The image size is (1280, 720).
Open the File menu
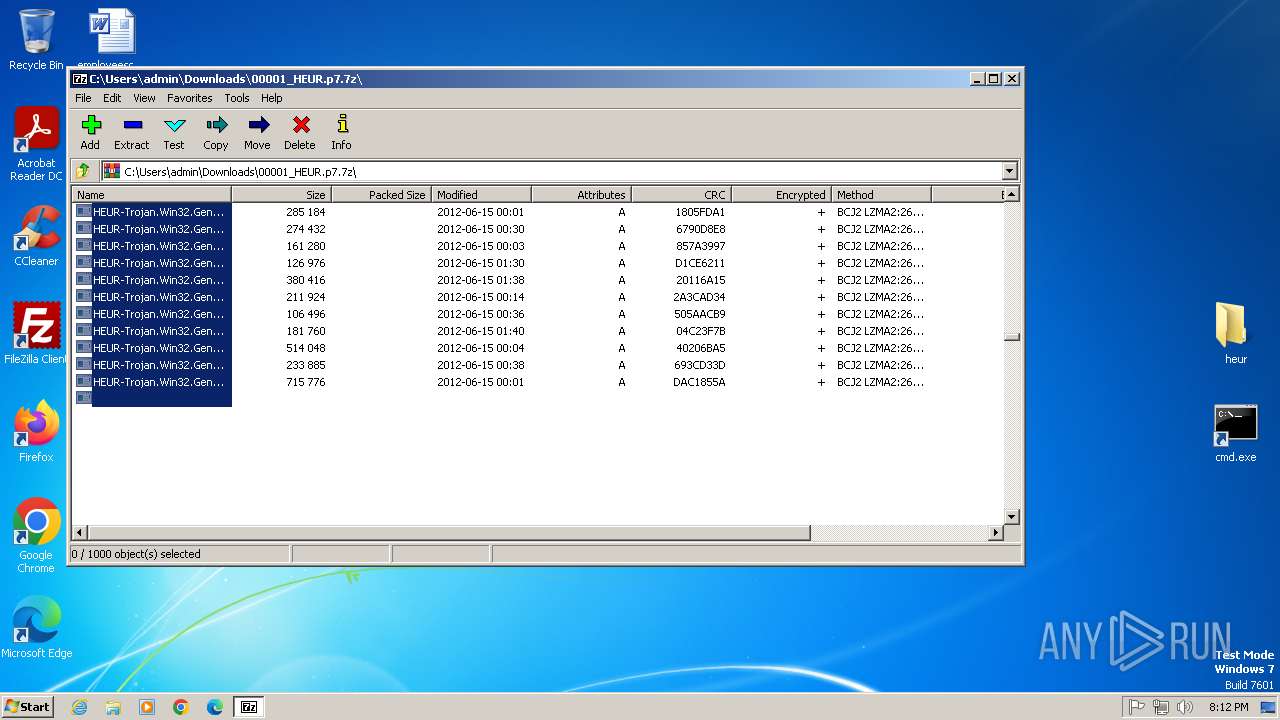83,98
